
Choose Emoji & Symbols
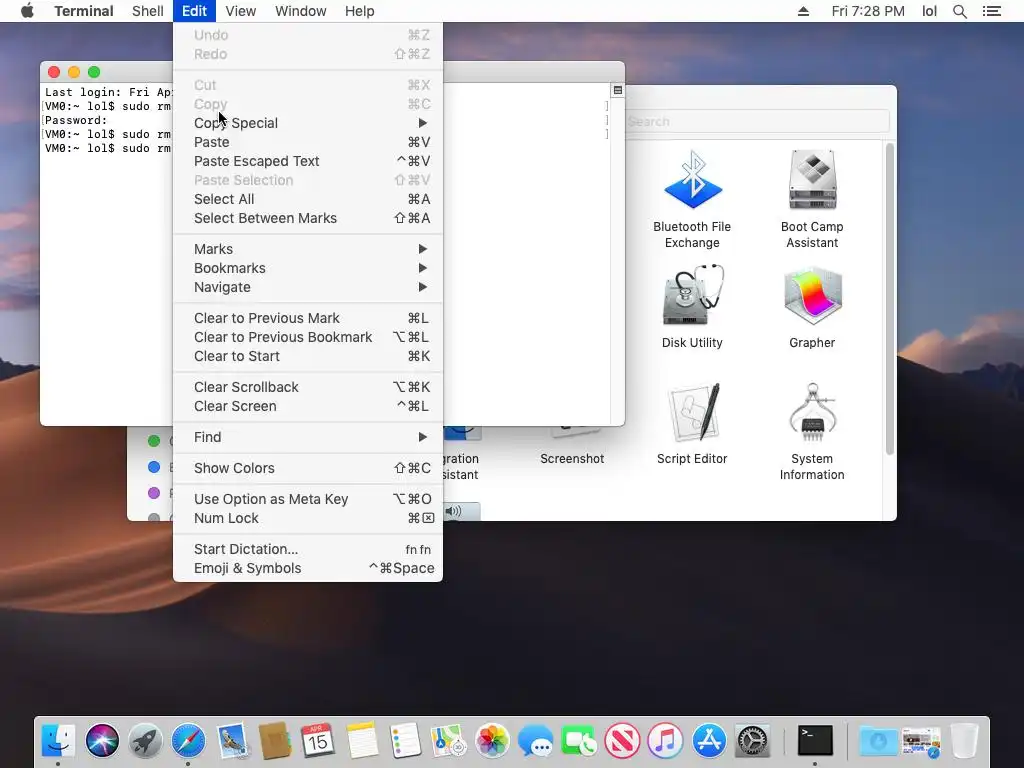308,568
